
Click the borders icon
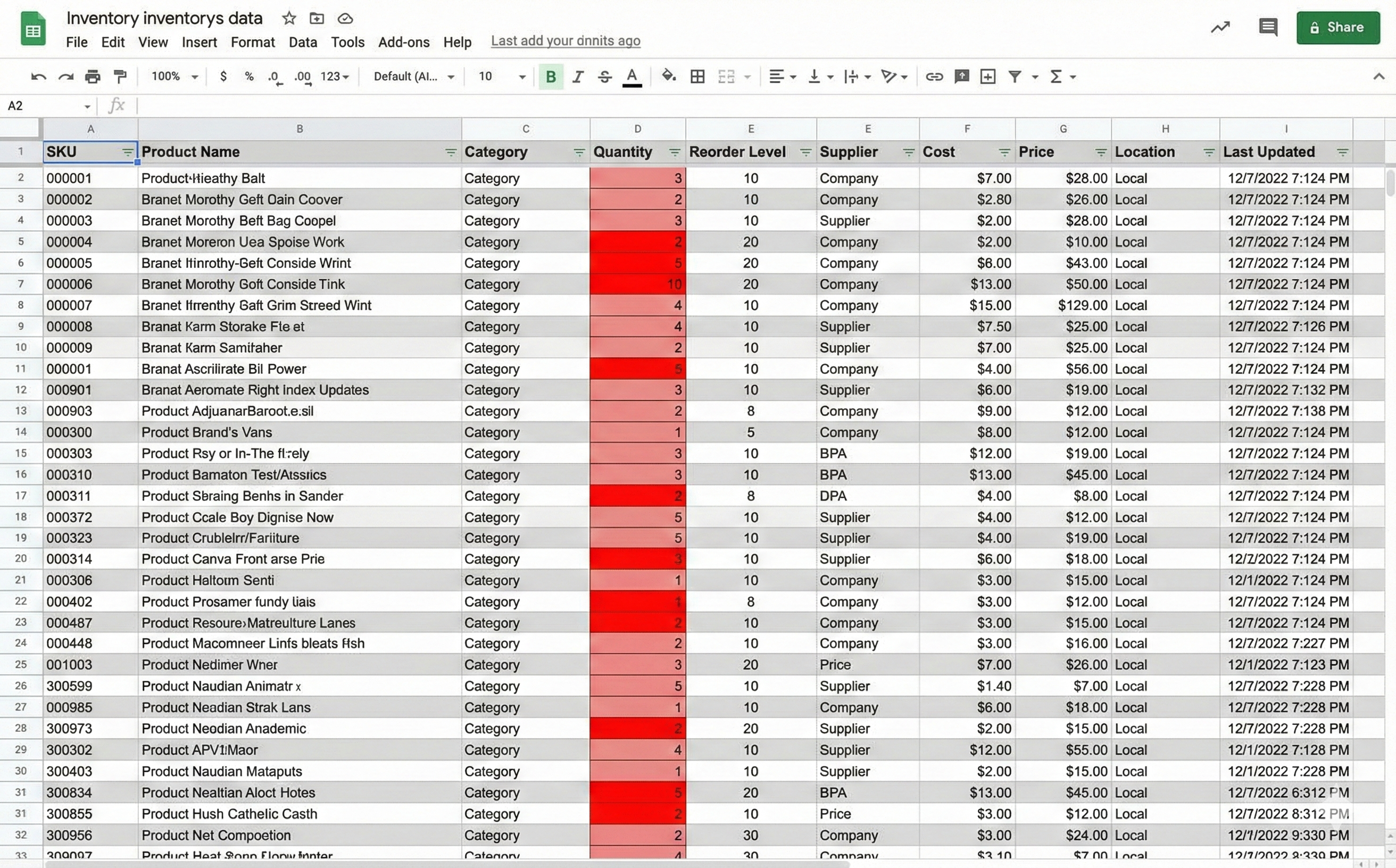tap(697, 77)
